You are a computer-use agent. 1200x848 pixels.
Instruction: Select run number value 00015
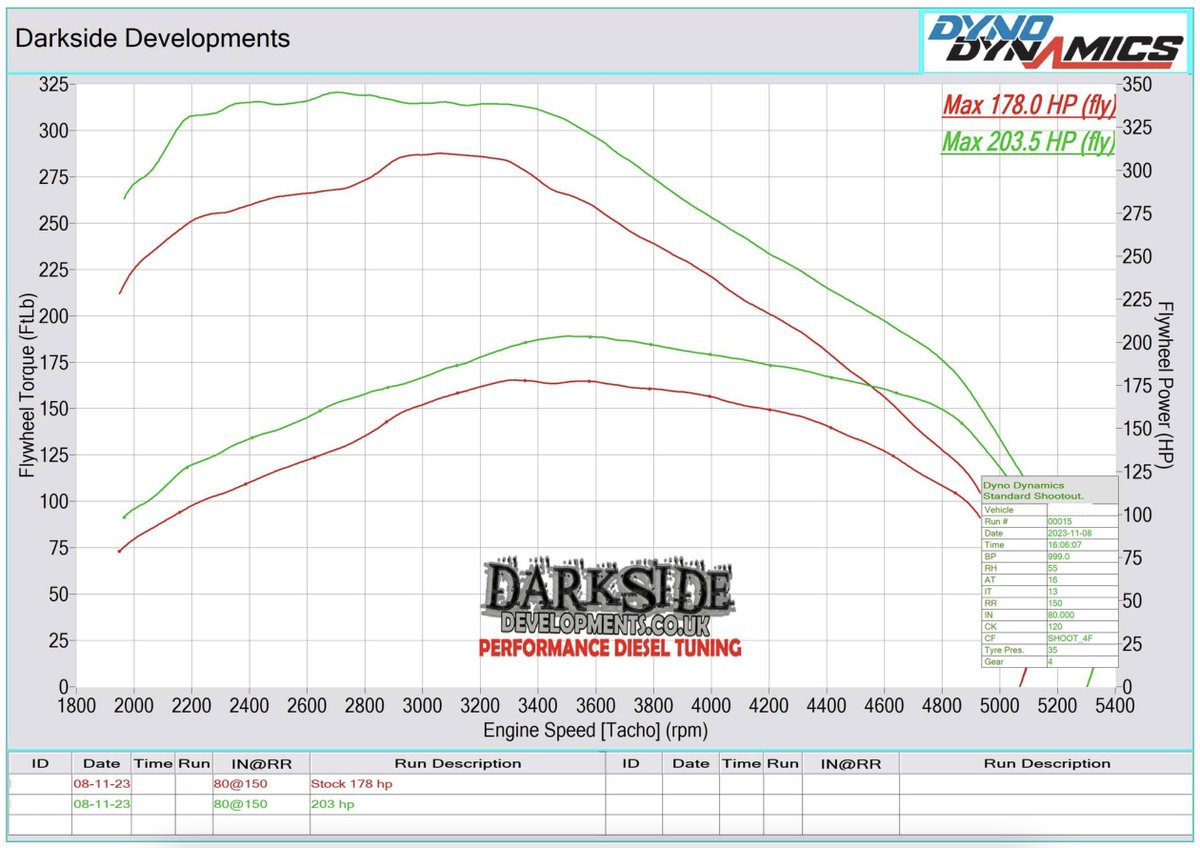click(x=1060, y=521)
